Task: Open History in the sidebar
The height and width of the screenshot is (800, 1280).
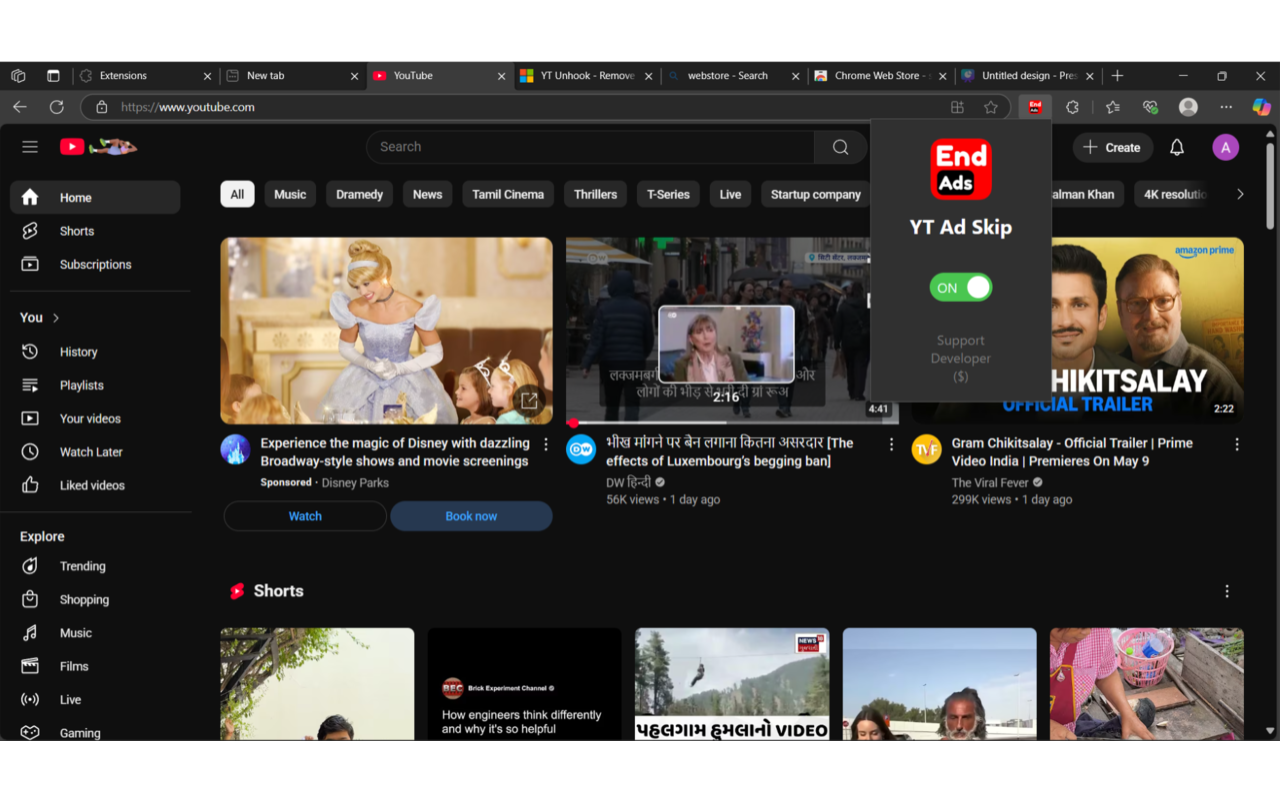Action: (95, 352)
